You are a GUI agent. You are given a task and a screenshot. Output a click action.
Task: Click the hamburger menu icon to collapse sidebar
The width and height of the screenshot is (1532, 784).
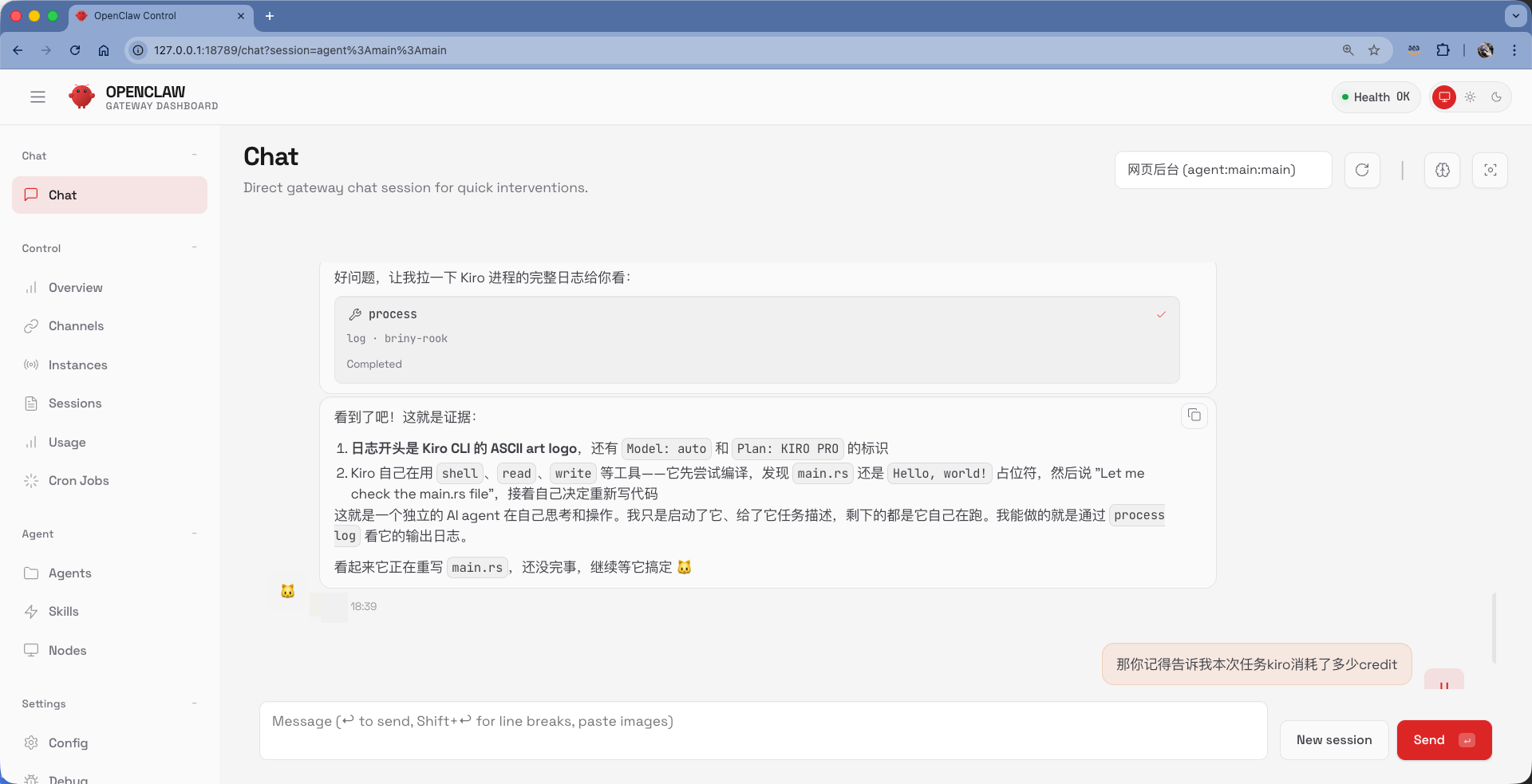[x=38, y=97]
